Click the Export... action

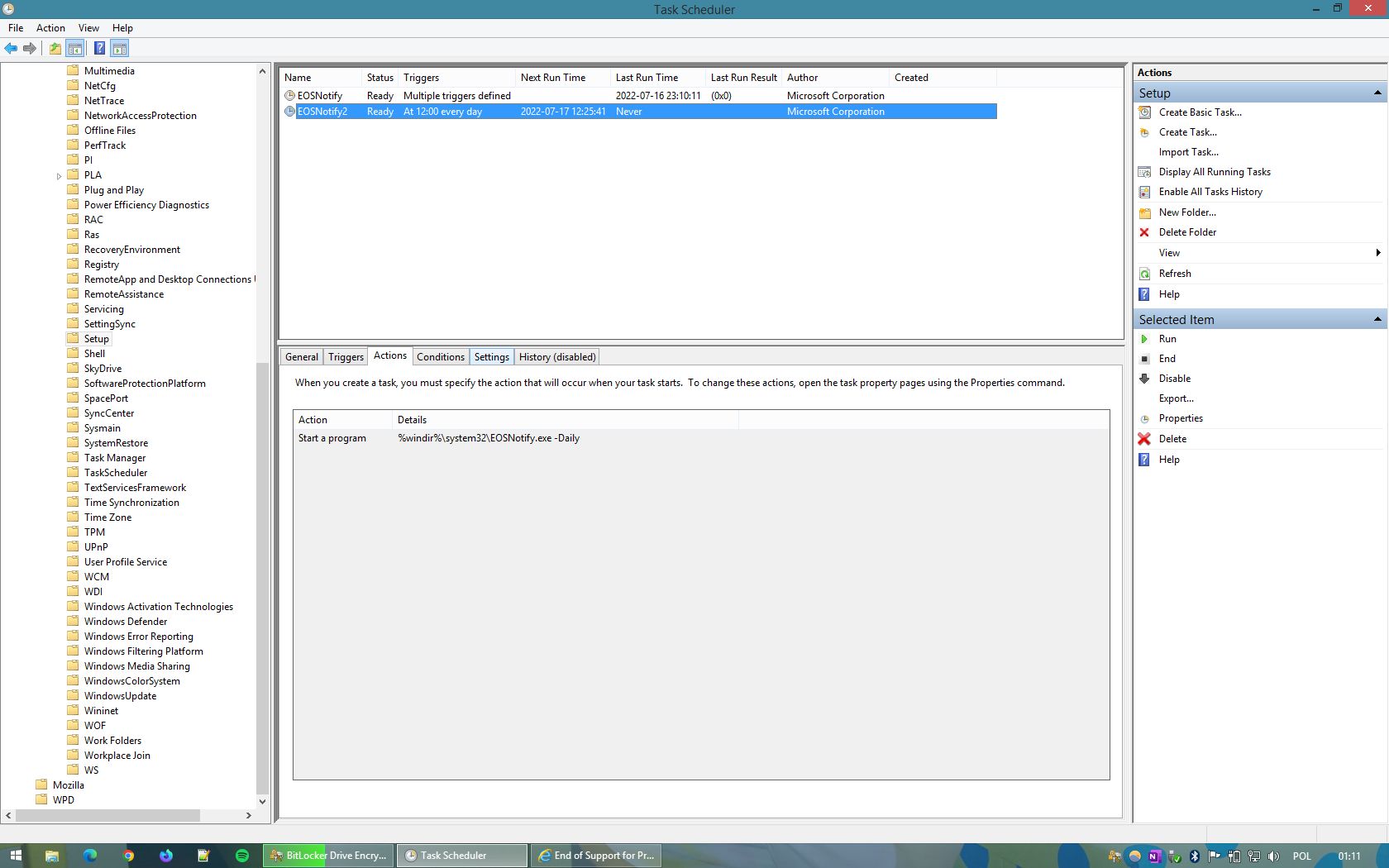point(1176,398)
